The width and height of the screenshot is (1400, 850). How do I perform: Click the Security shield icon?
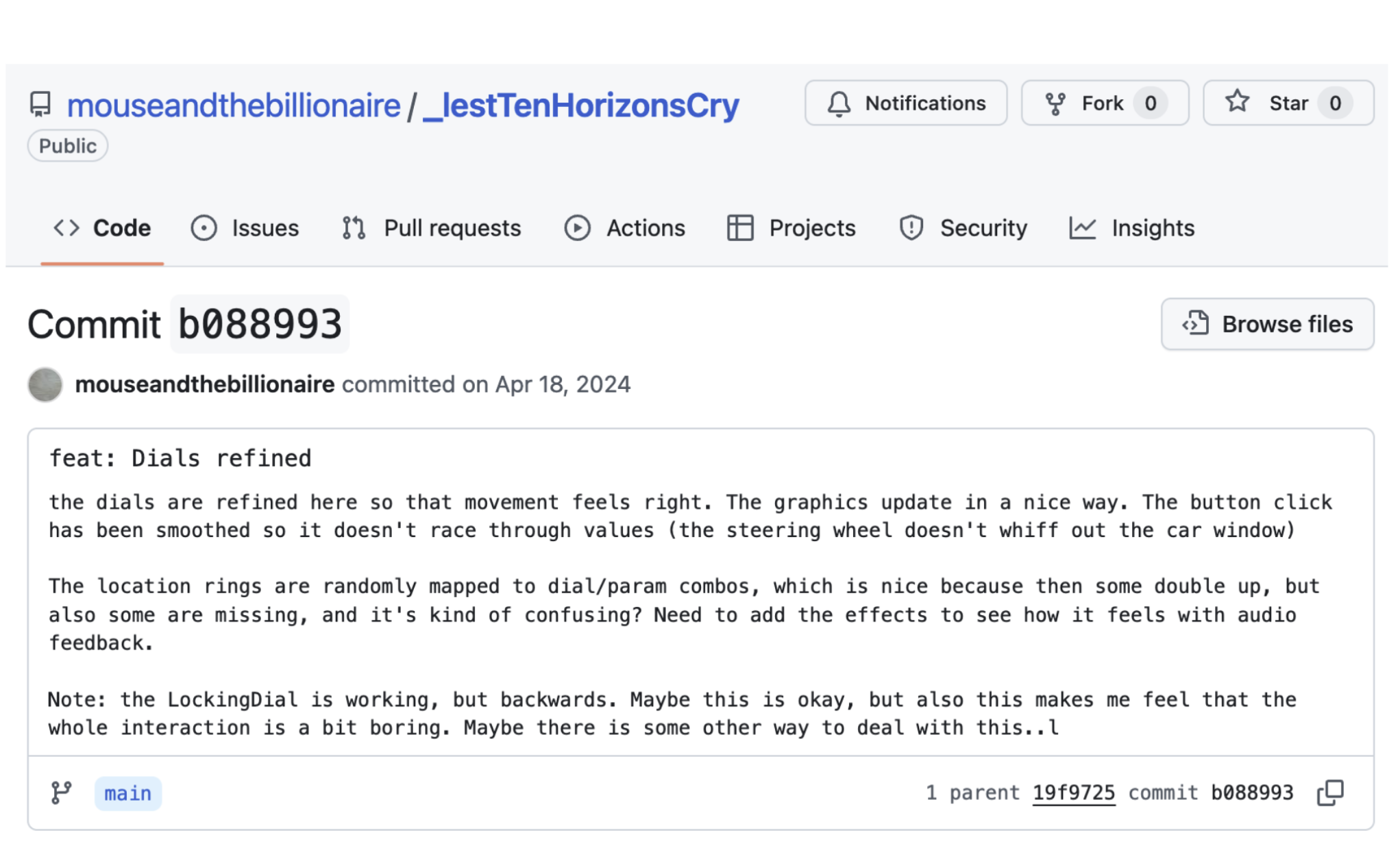(x=911, y=227)
